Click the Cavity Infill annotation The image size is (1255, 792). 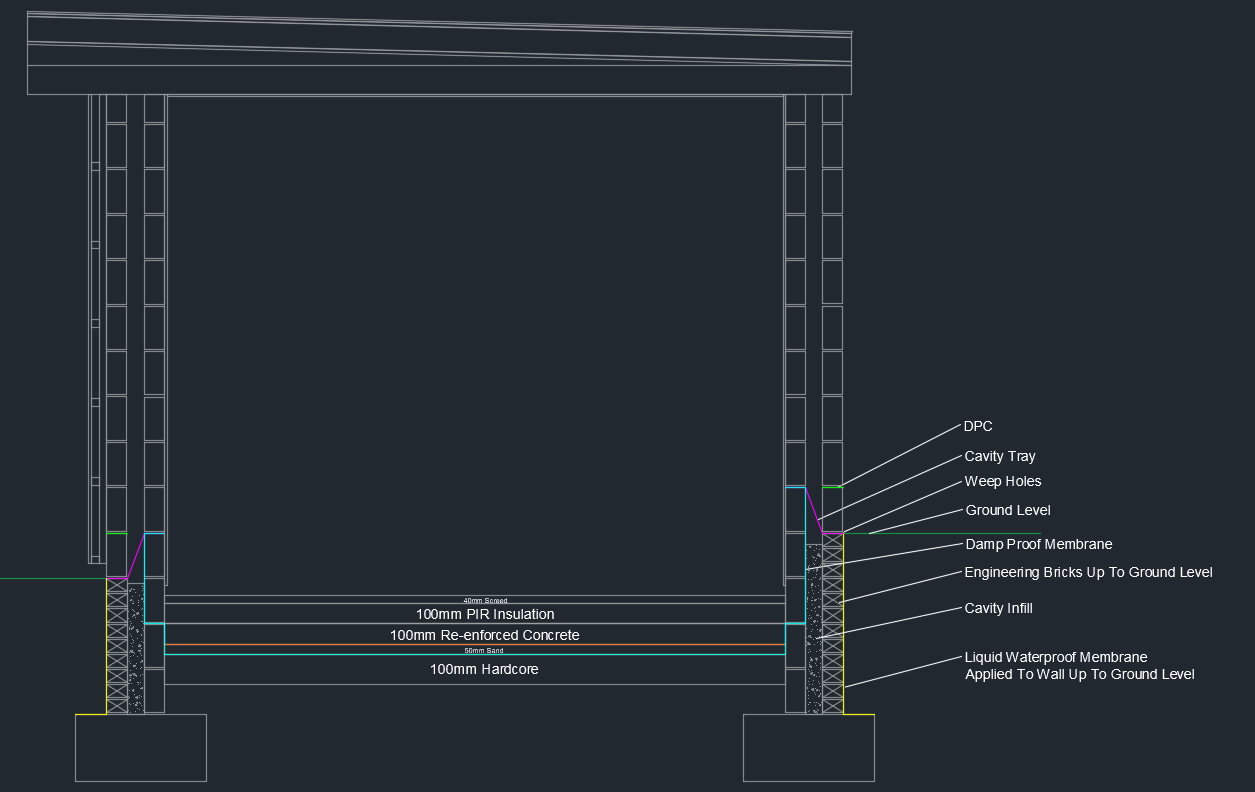point(998,608)
